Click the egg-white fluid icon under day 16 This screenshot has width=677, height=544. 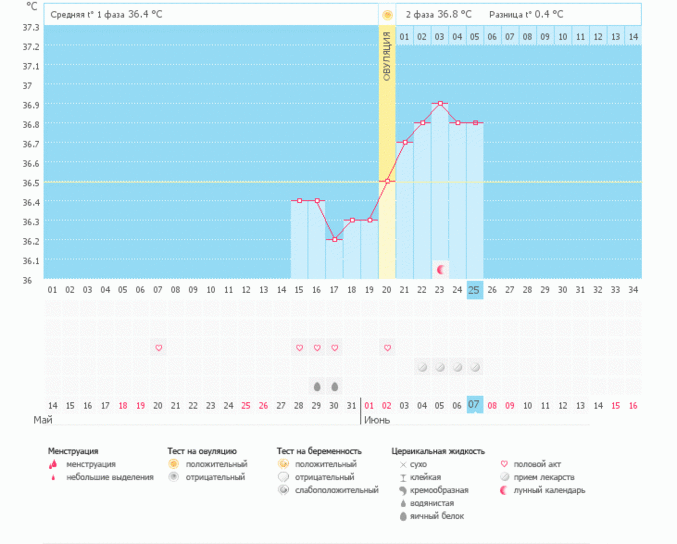(x=317, y=386)
